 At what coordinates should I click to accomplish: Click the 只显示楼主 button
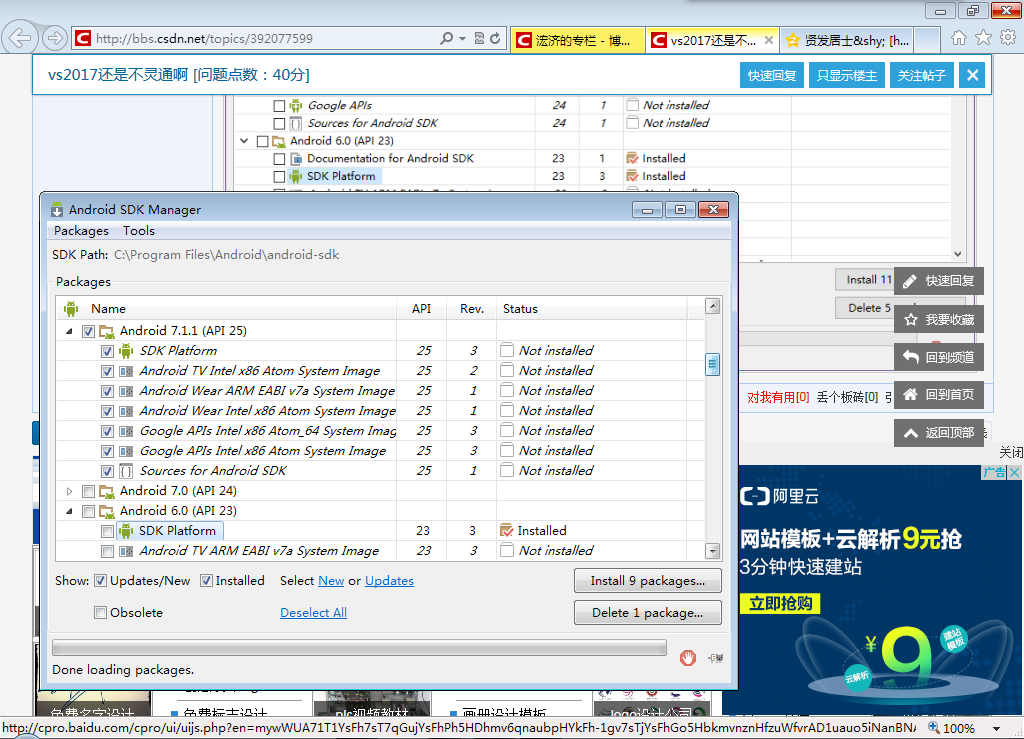pos(847,75)
